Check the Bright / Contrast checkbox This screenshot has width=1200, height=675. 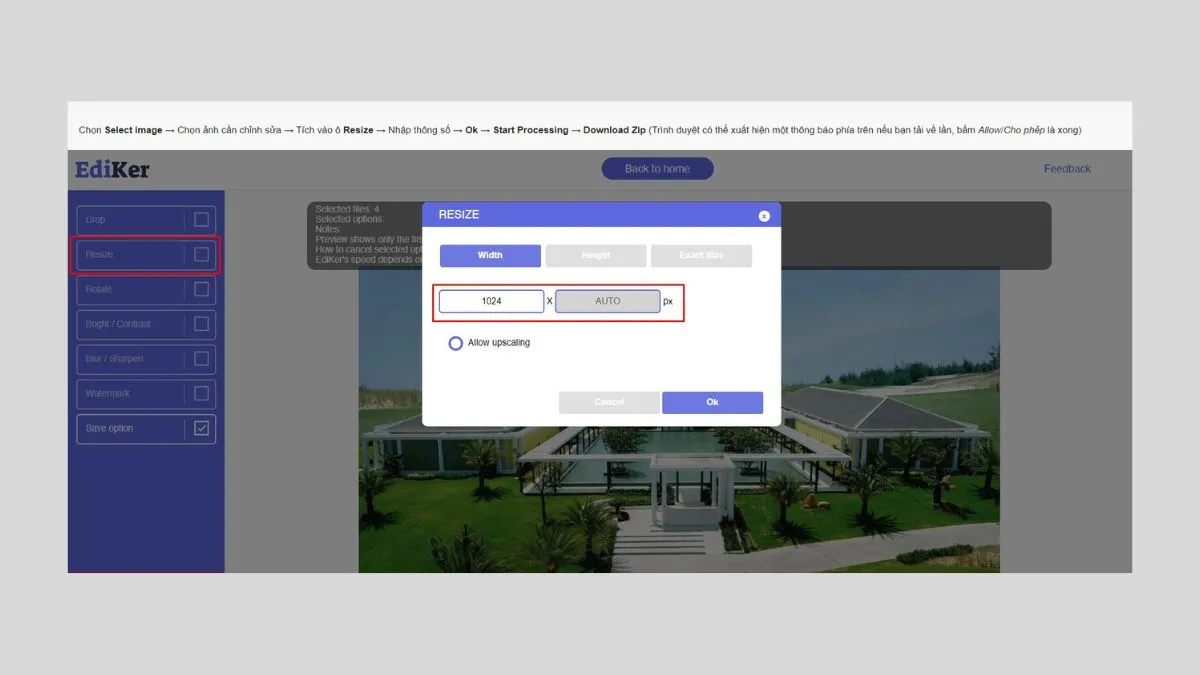(202, 324)
